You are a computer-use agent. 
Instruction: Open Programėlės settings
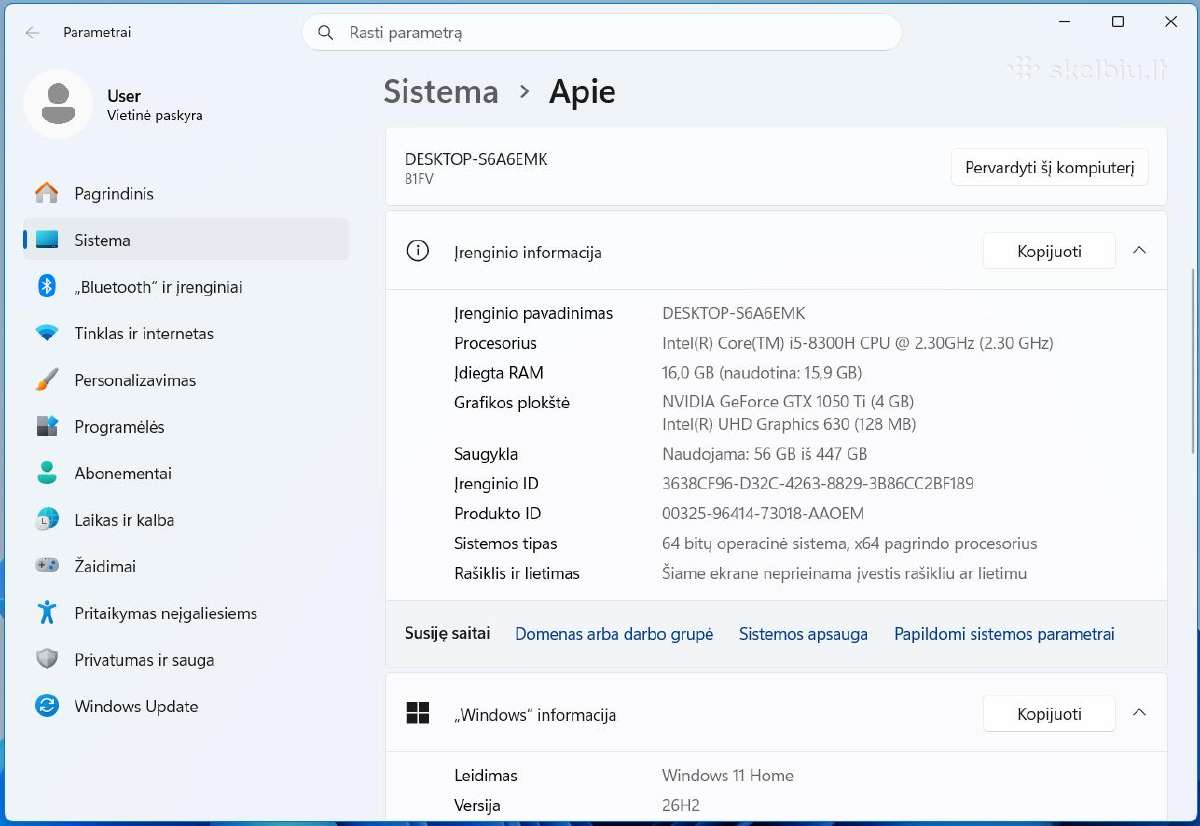186,426
